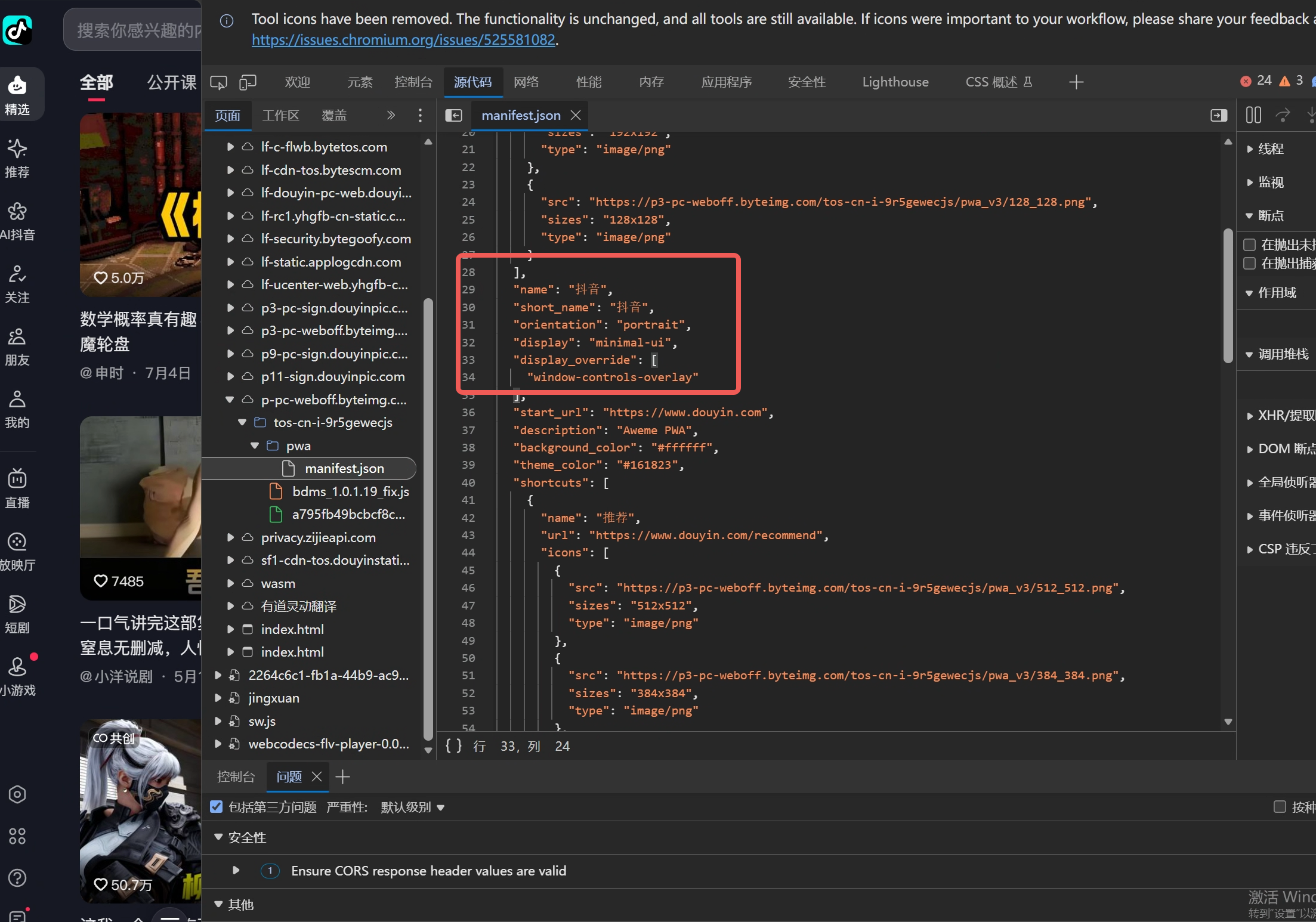Switch to the 工作区 workspace tab
Screen dimensions: 1316x922
(x=280, y=115)
